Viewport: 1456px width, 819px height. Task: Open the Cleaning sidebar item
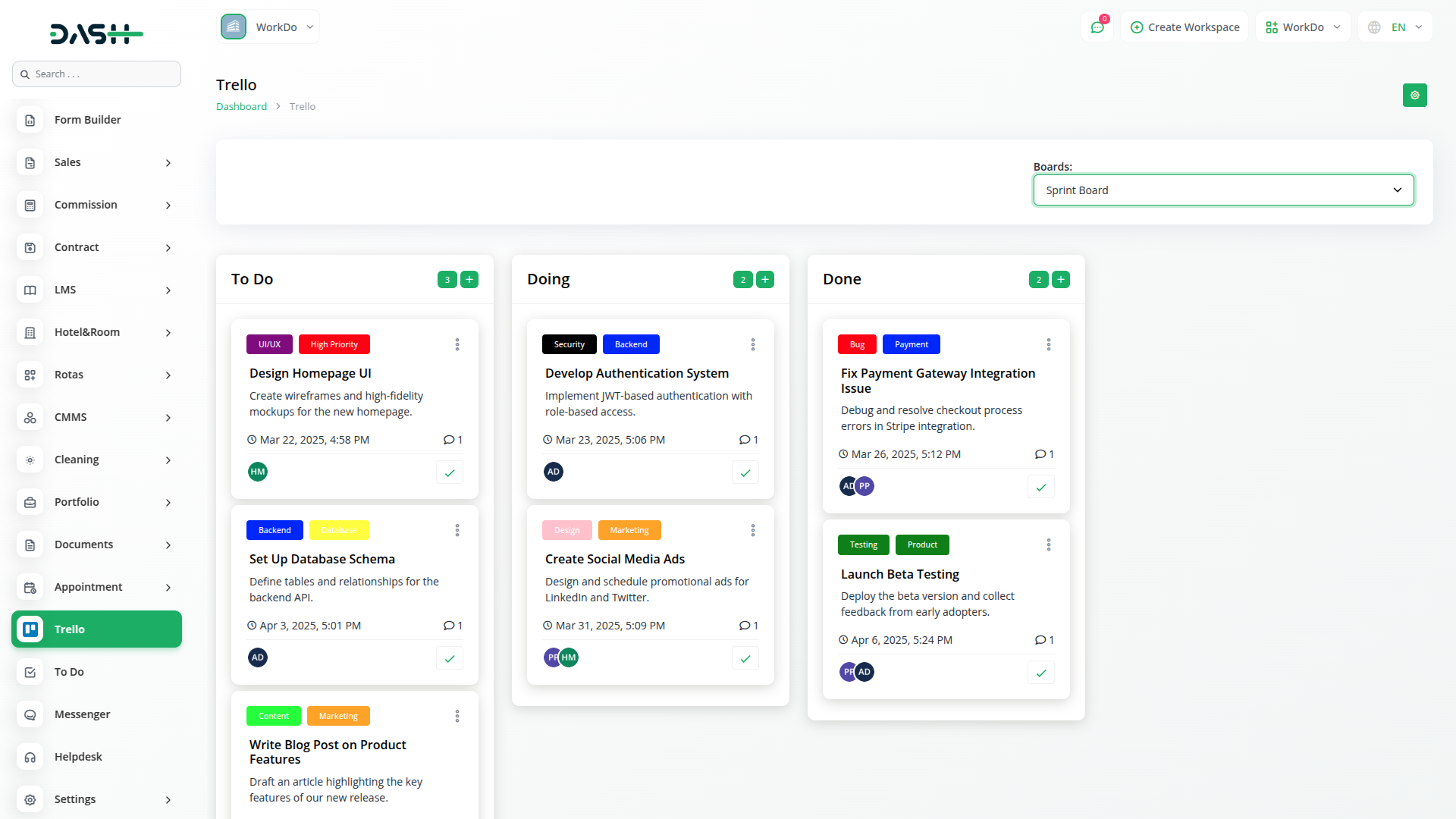[x=96, y=460]
